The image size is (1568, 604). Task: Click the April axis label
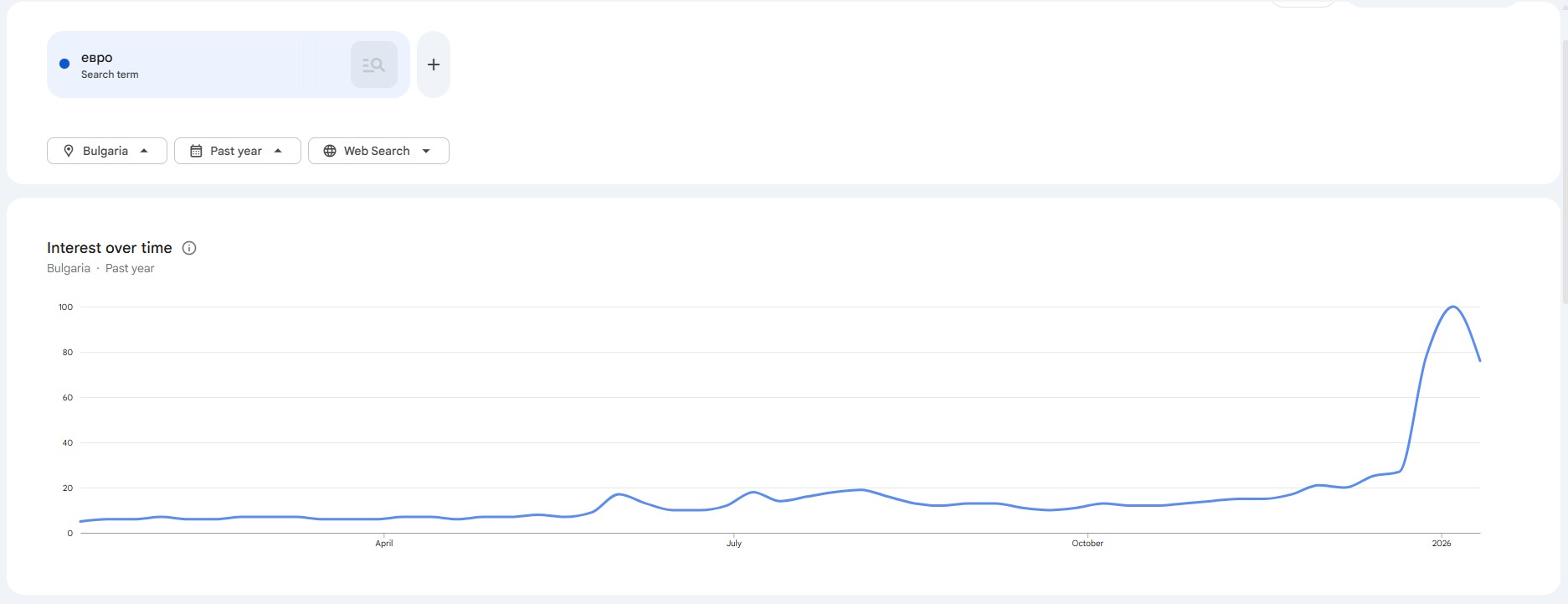[383, 543]
